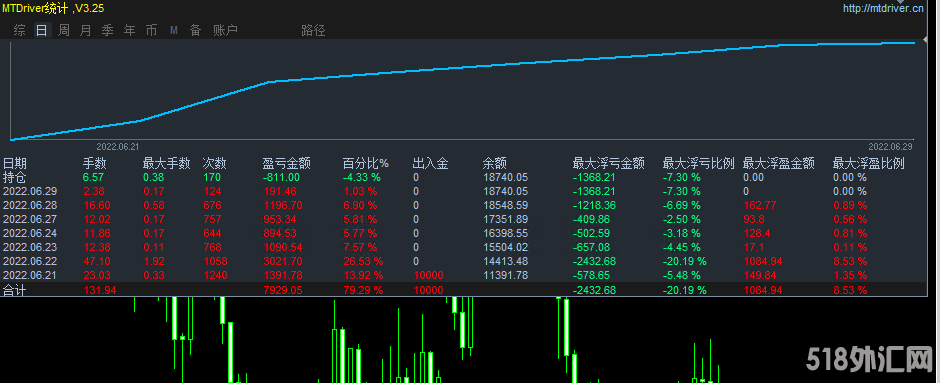
Task: Open the 备 notes tab
Action: click(x=195, y=30)
